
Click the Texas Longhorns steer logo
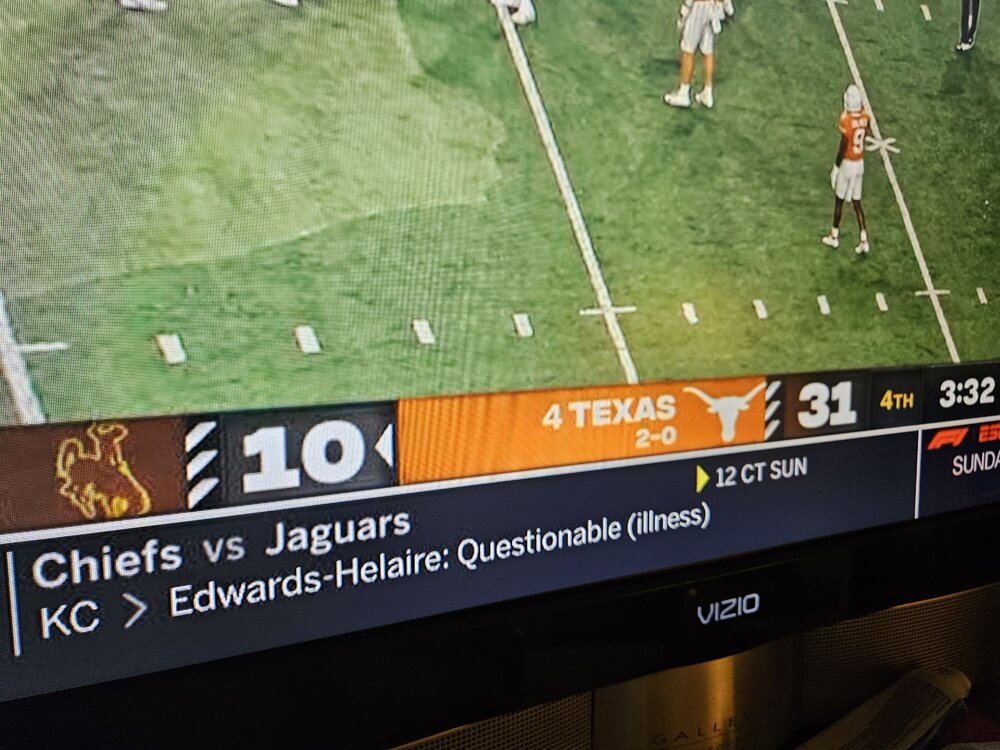(x=726, y=410)
